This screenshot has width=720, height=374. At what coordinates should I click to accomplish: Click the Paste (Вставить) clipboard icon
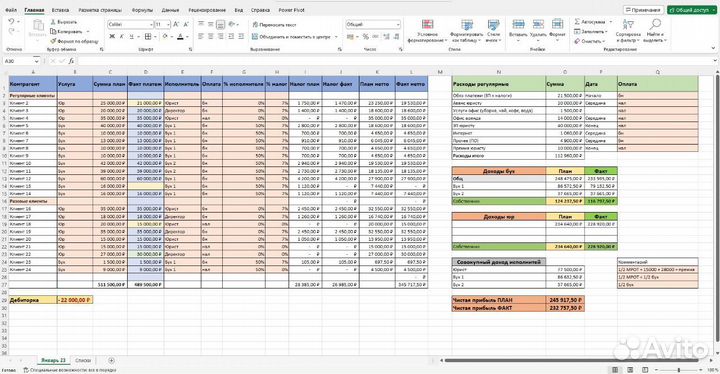[x=38, y=26]
